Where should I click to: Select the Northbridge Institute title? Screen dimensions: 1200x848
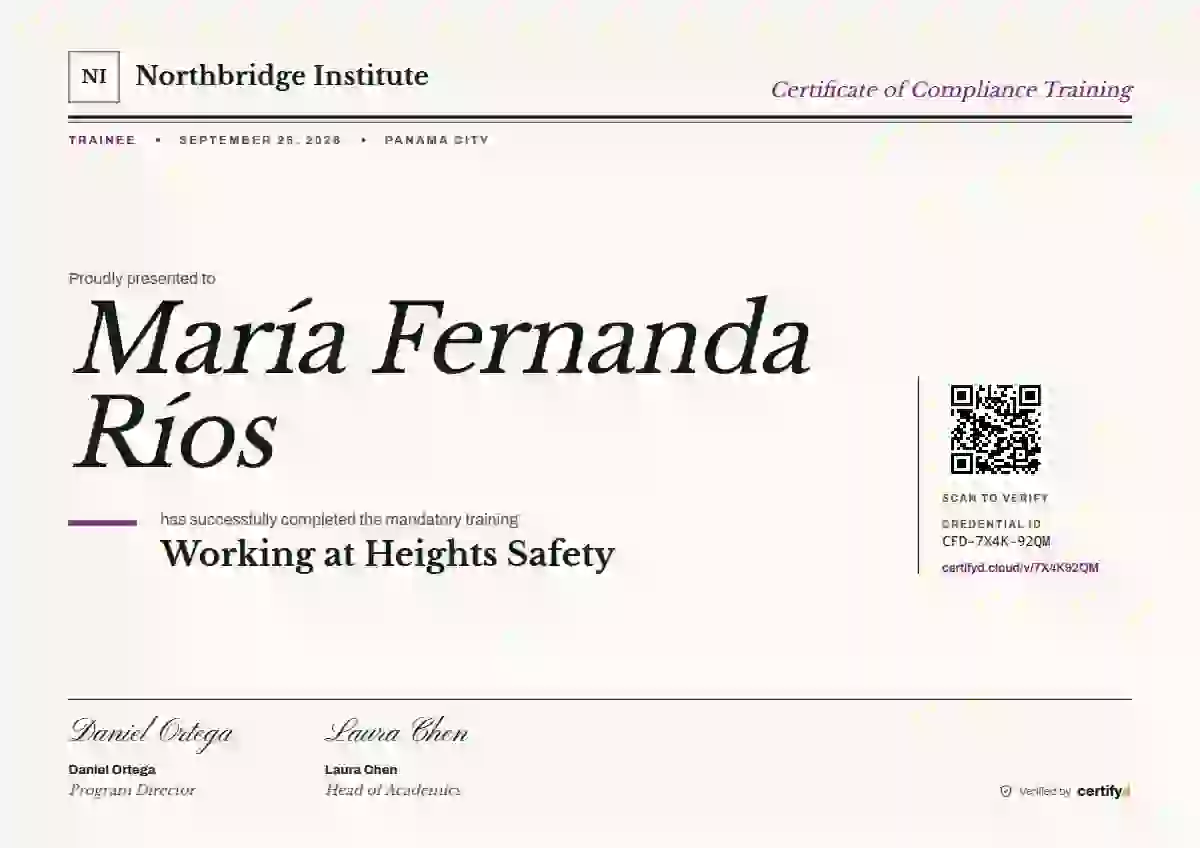282,76
